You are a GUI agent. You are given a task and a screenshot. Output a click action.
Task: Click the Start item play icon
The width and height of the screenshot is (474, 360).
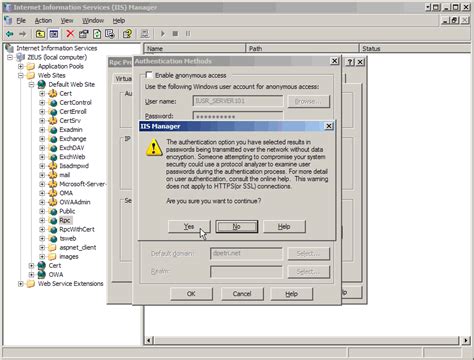pyautogui.click(x=163, y=34)
